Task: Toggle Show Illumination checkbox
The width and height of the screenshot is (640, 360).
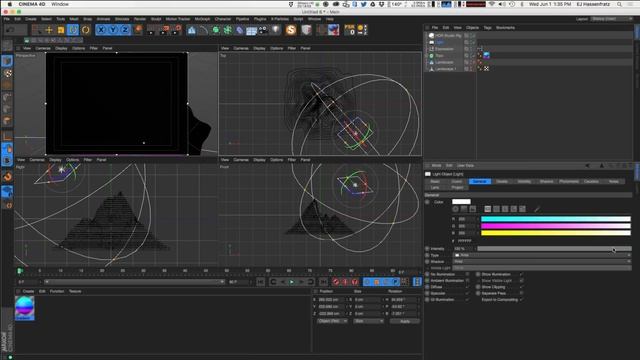Action: point(521,274)
